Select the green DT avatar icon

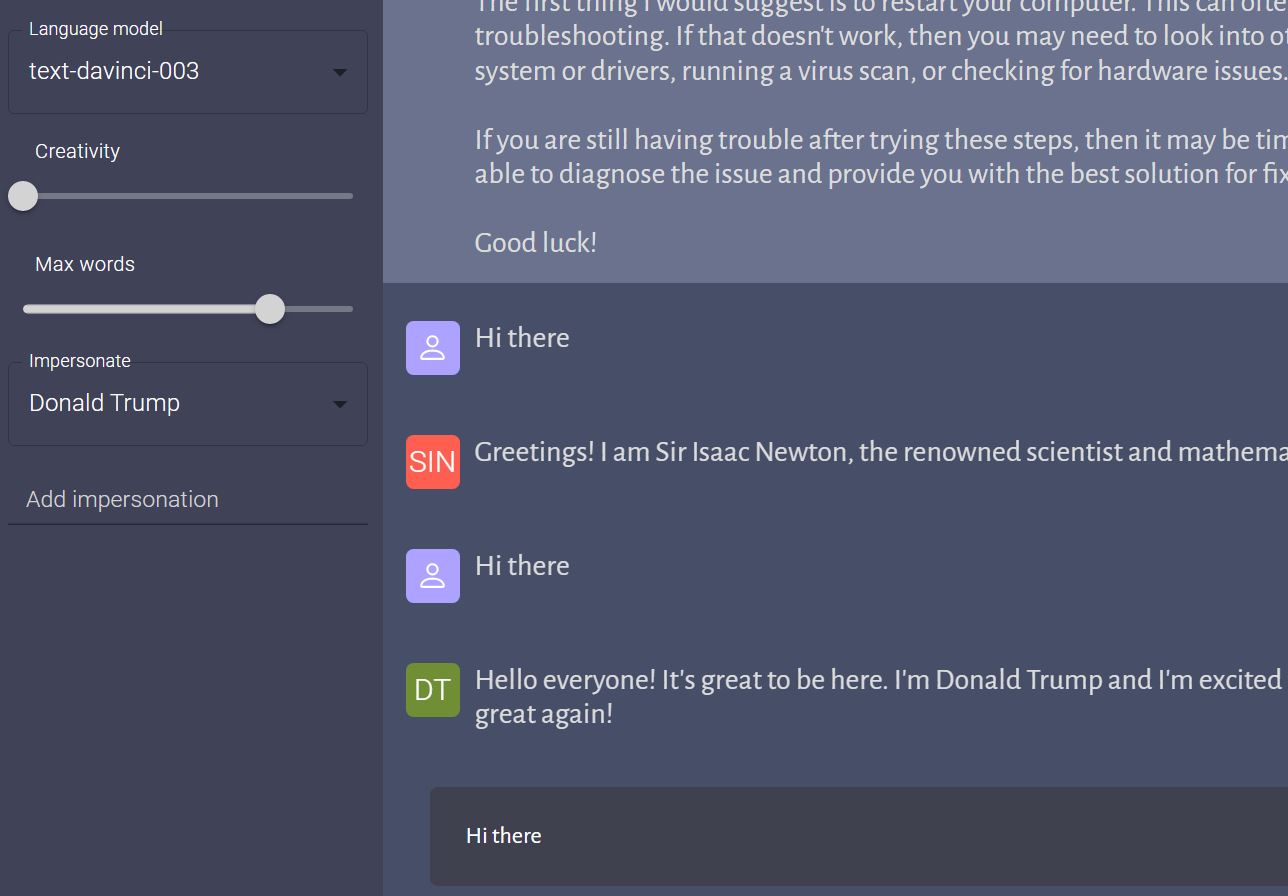433,690
